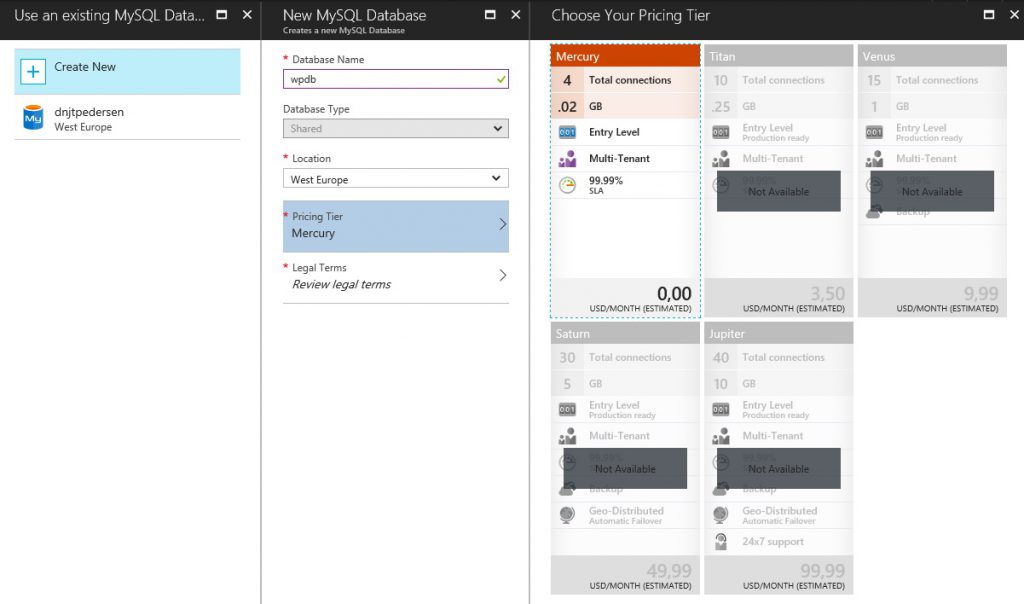1024x604 pixels.
Task: Select the Saturn pricing tier header
Action: point(625,333)
